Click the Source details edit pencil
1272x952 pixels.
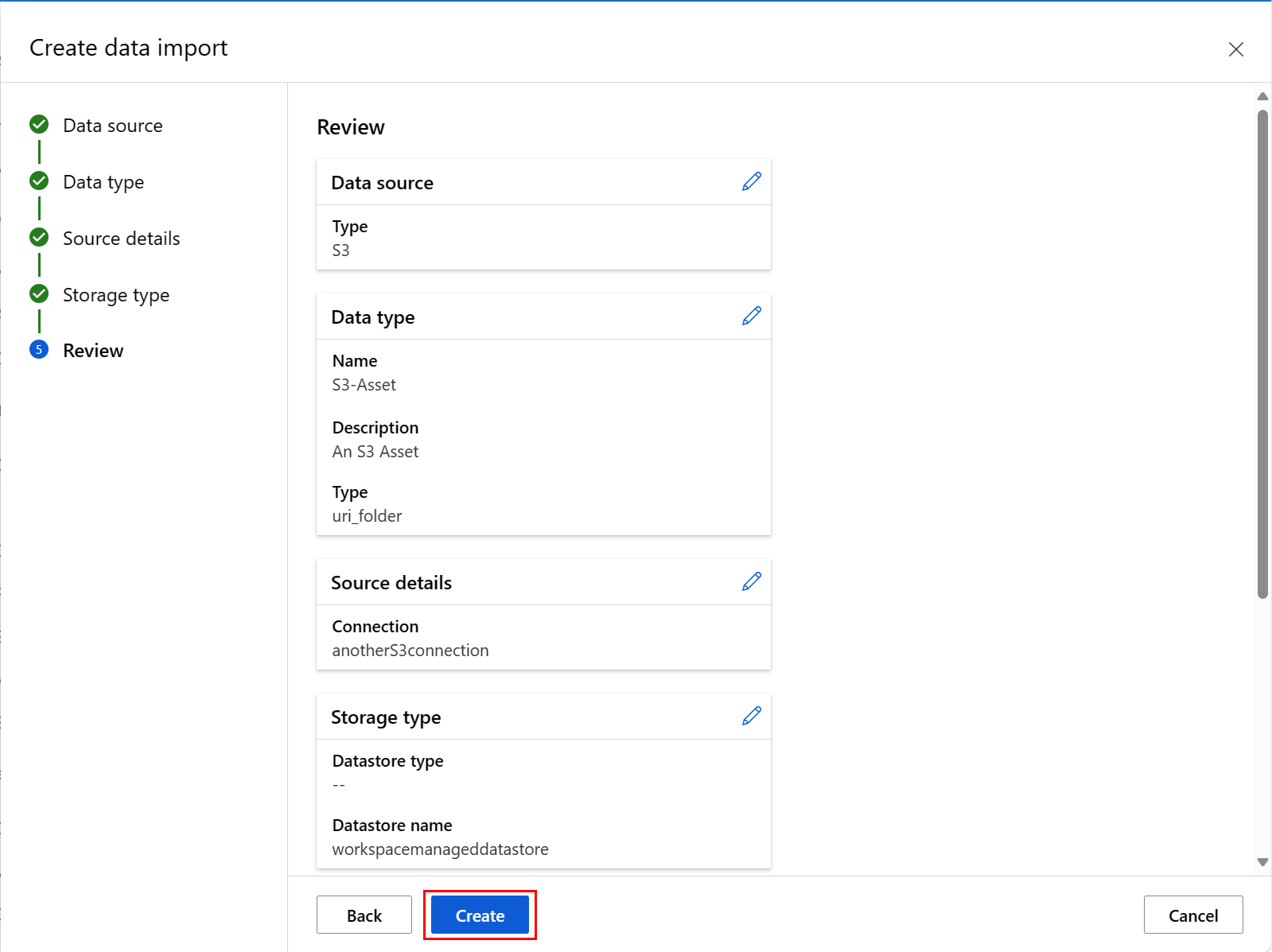pos(751,582)
